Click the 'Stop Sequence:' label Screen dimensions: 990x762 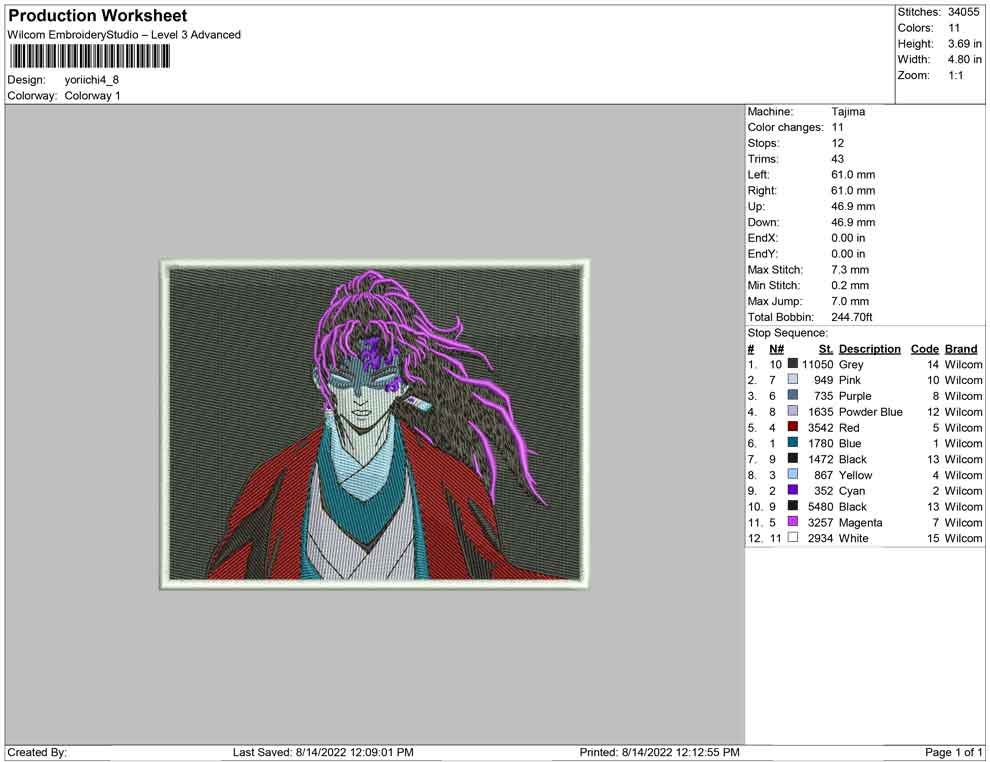(x=787, y=333)
